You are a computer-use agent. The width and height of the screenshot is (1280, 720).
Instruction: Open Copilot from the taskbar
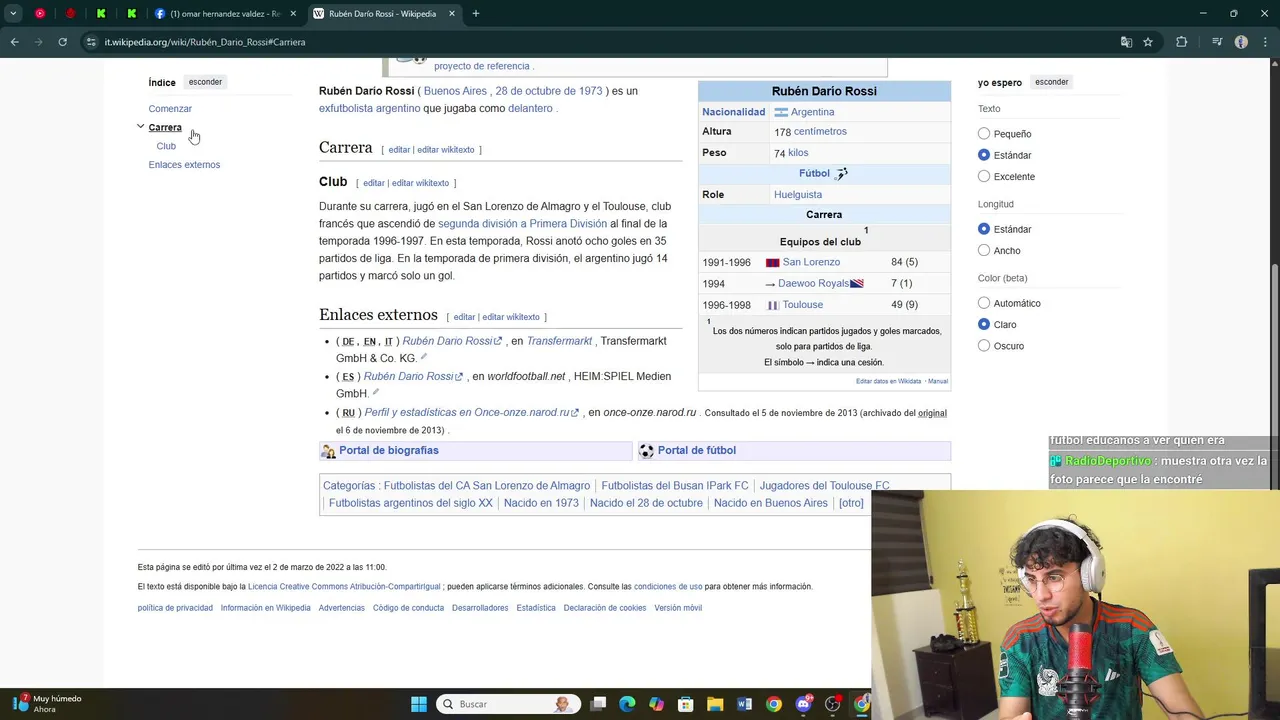point(656,704)
